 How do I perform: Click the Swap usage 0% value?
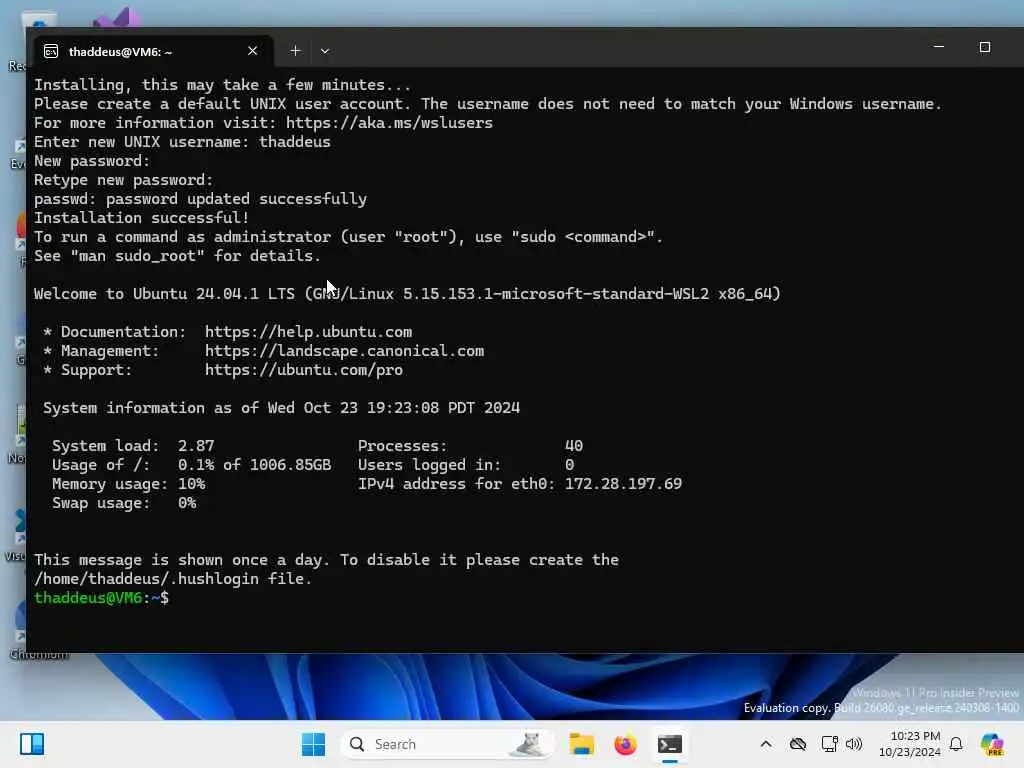coord(187,503)
